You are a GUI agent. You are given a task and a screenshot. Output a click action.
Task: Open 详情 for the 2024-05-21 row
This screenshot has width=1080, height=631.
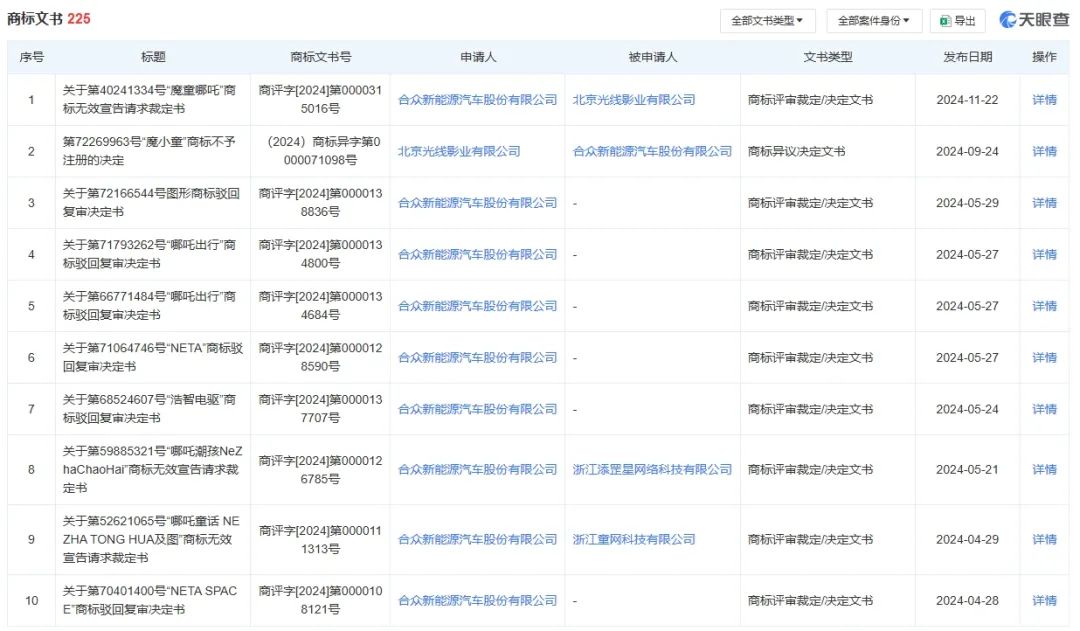1044,470
